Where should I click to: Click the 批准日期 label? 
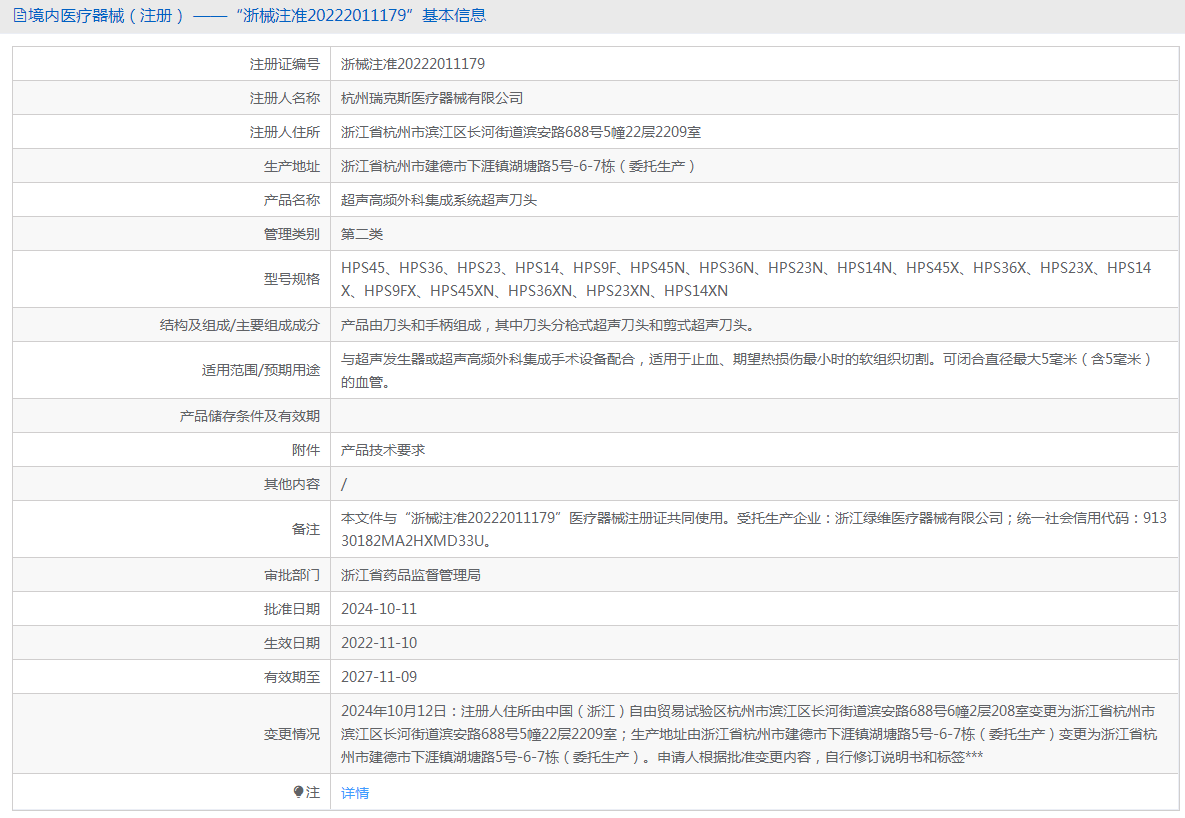pyautogui.click(x=292, y=609)
